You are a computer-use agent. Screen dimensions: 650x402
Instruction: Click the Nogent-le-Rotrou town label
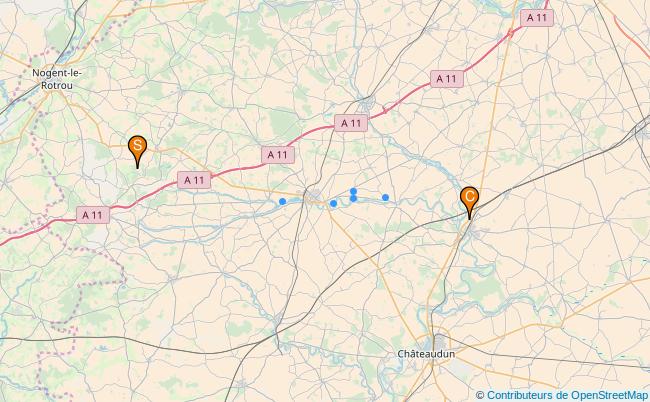[57, 79]
